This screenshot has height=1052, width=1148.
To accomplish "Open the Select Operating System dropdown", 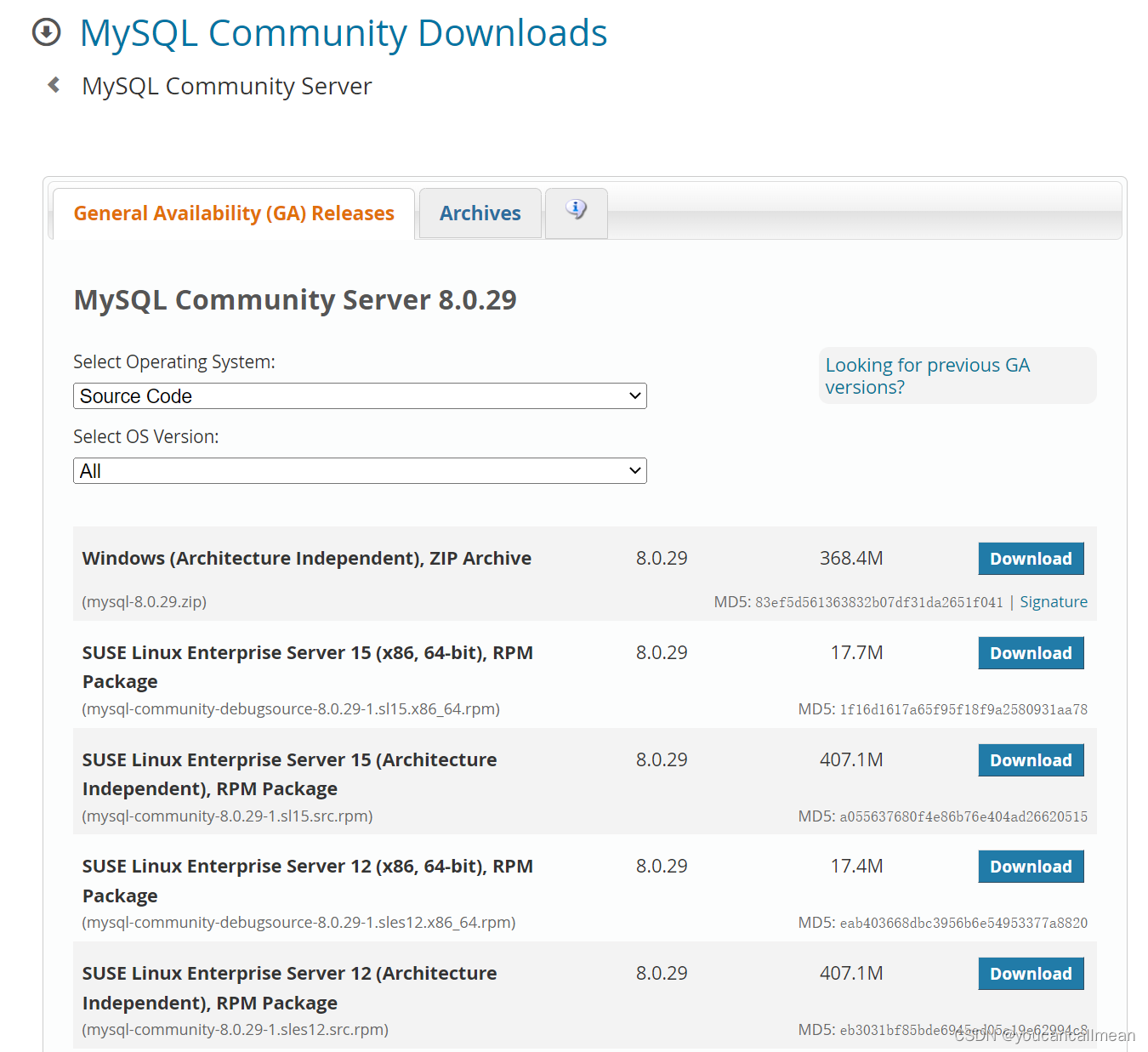I will click(360, 396).
